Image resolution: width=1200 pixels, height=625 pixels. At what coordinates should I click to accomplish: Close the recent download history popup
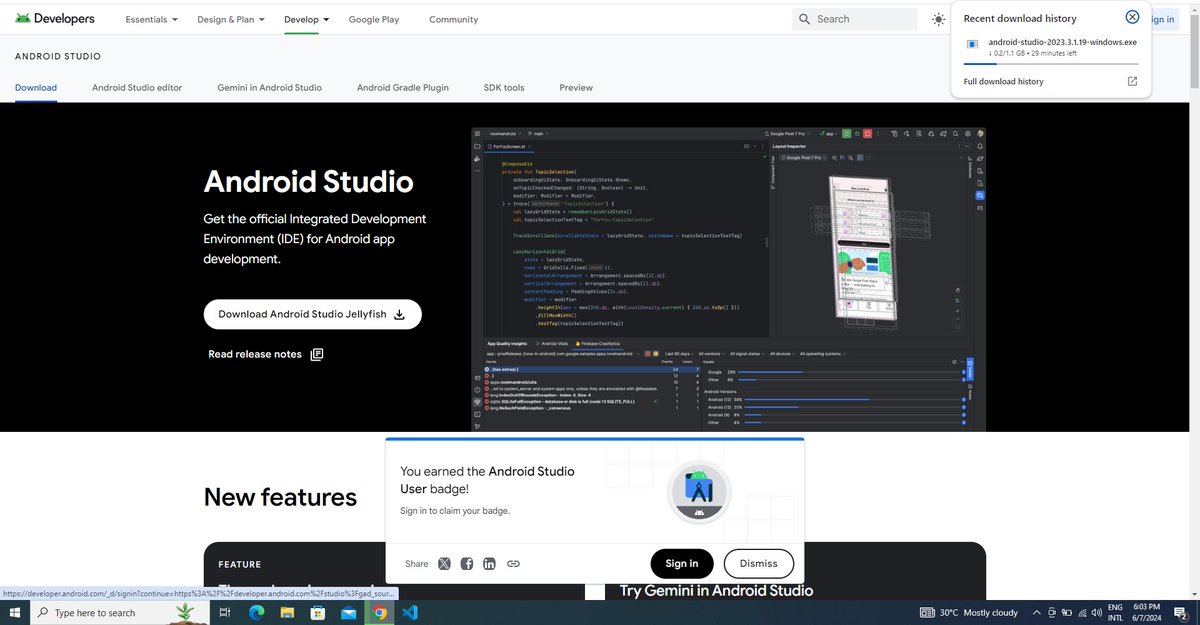click(1132, 17)
